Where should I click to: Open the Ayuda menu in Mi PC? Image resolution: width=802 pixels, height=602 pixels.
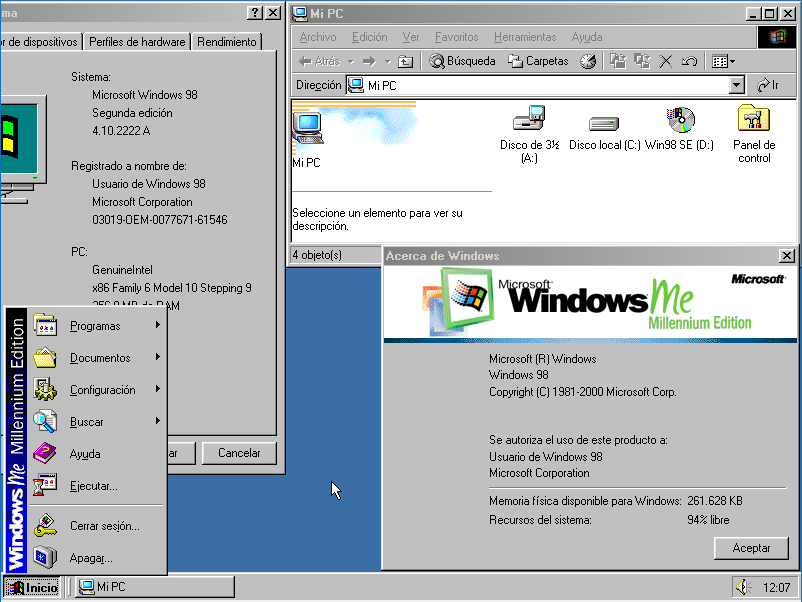coord(587,37)
